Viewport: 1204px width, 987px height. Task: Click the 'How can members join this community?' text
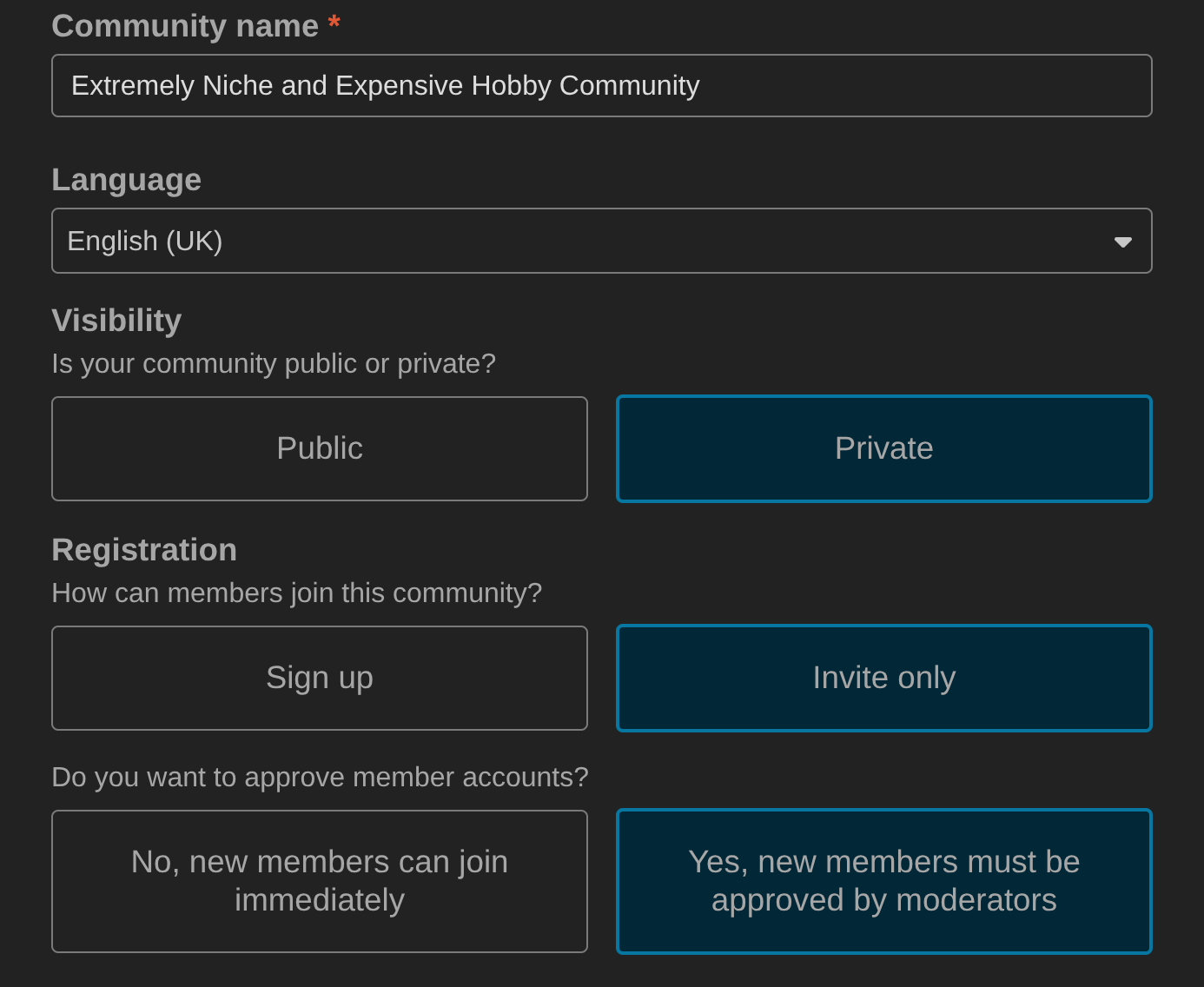[x=297, y=592]
